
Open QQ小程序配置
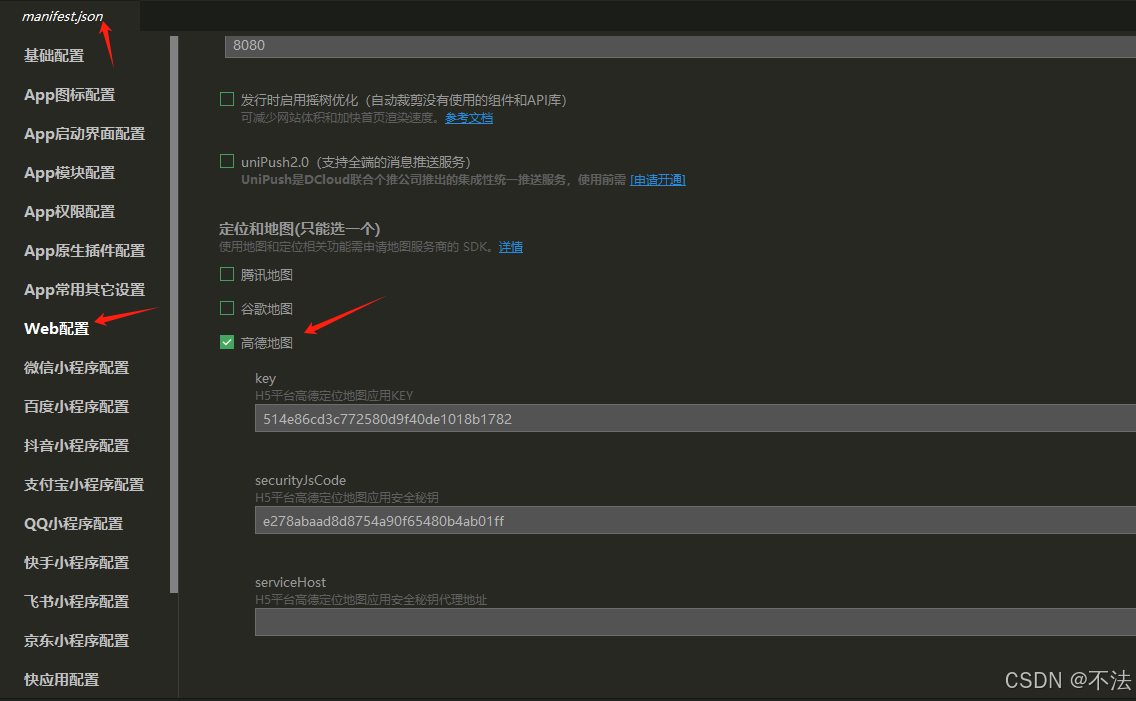pyautogui.click(x=73, y=524)
